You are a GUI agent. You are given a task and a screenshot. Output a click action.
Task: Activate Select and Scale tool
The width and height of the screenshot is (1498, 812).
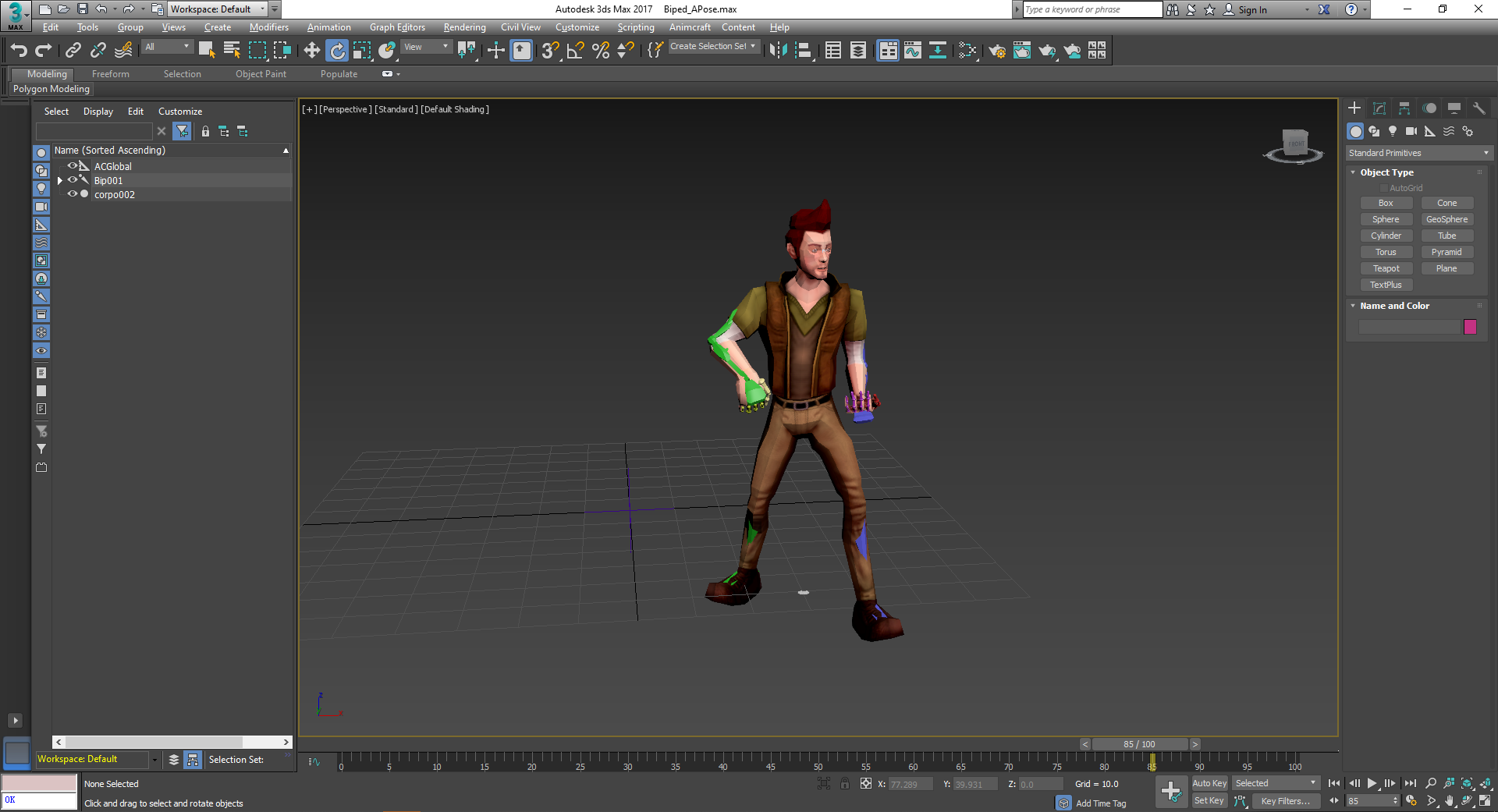click(x=362, y=51)
